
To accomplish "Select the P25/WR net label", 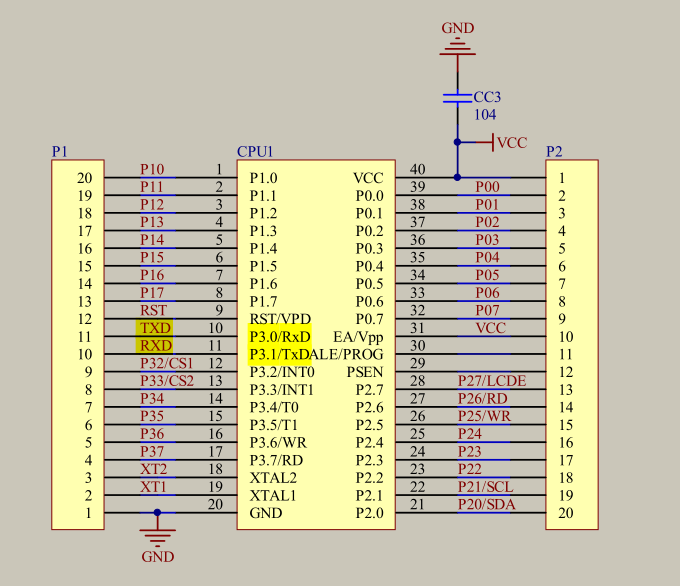I will pos(484,416).
